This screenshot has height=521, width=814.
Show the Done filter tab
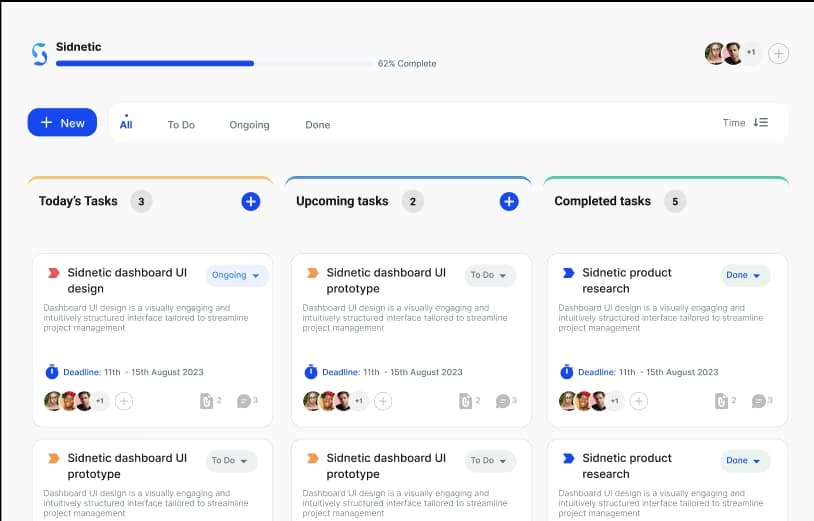point(317,125)
